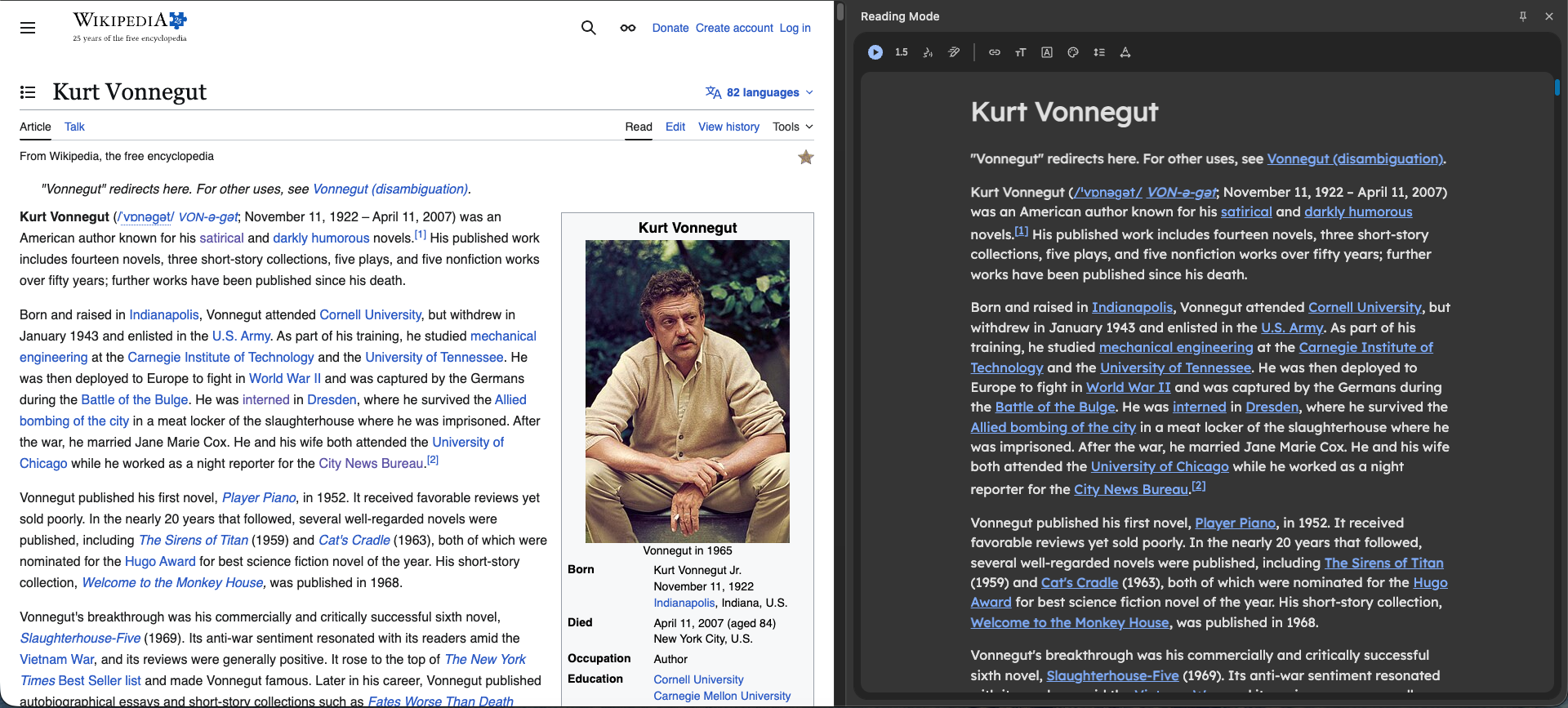The height and width of the screenshot is (708, 1568).
Task: Open letter spacing menu in Reading Mode
Action: pyautogui.click(x=1125, y=52)
